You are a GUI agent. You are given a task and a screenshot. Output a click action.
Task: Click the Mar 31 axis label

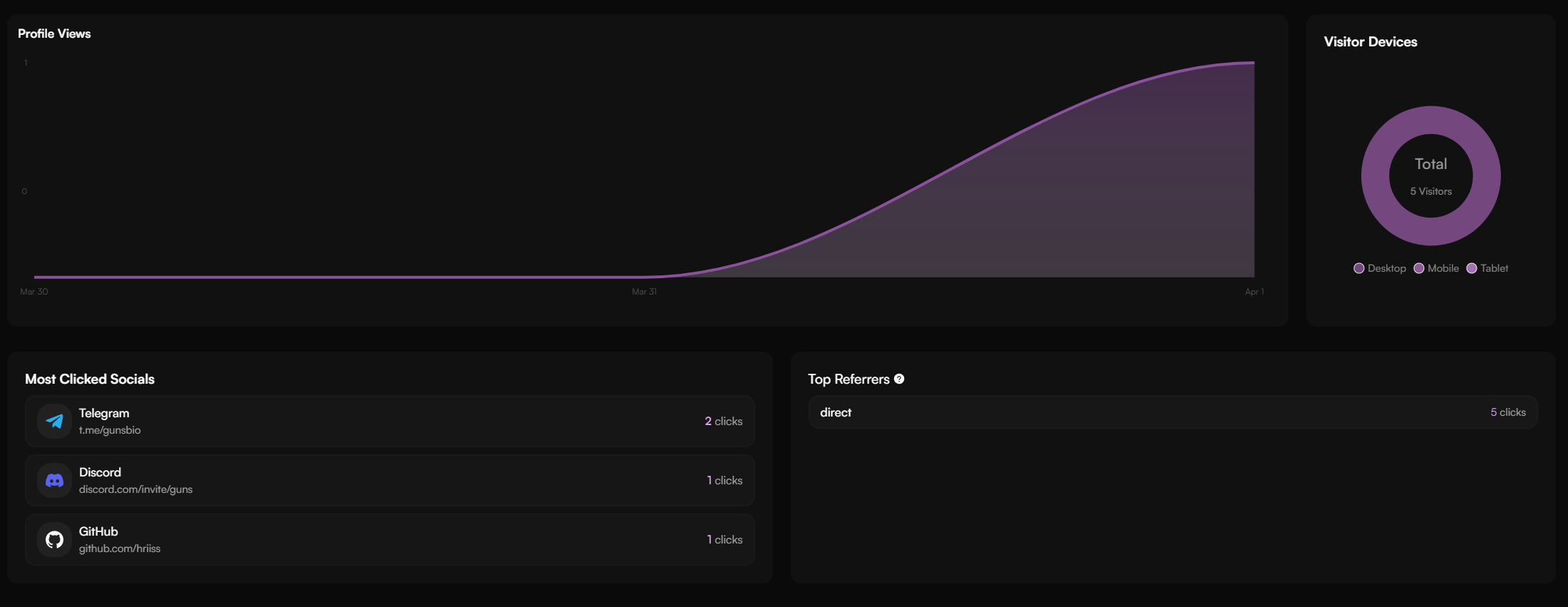[x=644, y=292]
